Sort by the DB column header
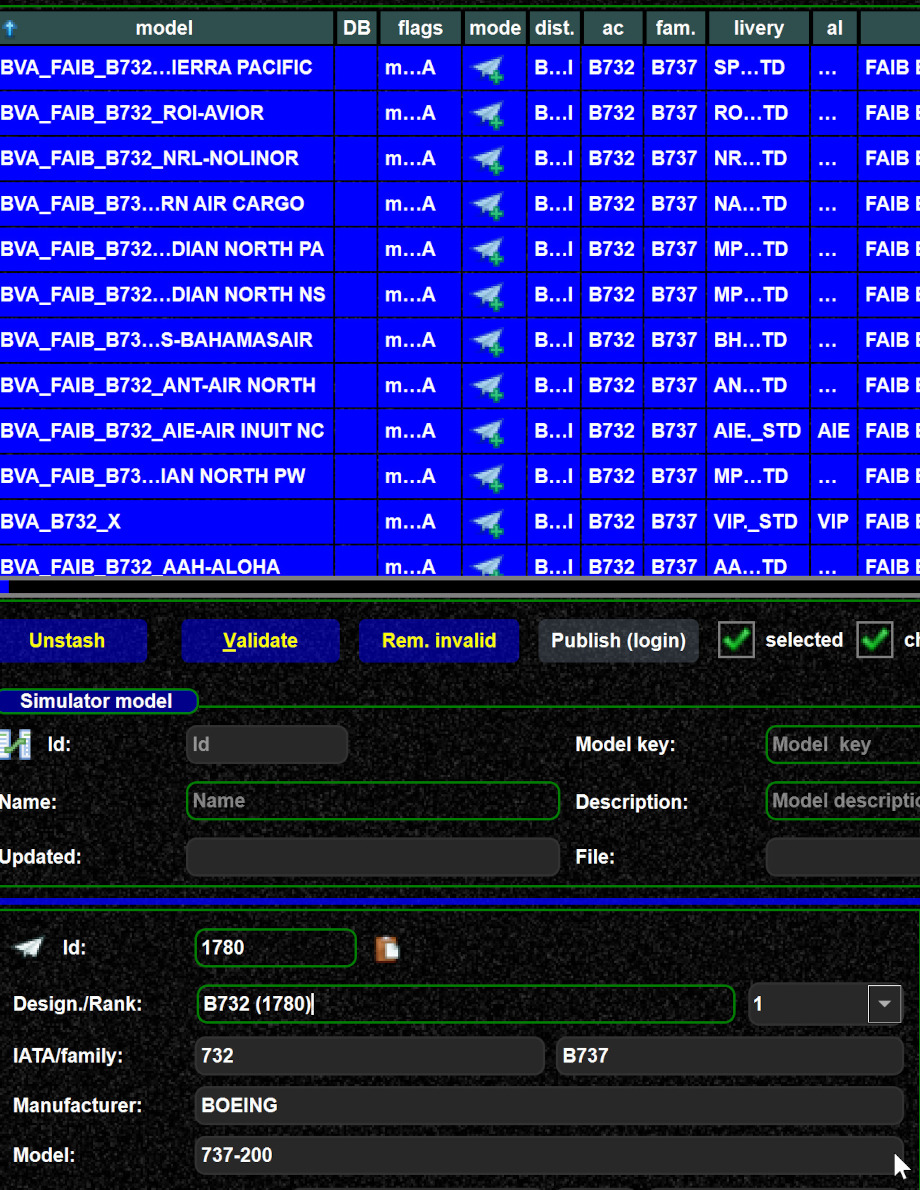The height and width of the screenshot is (1190, 920). [357, 28]
